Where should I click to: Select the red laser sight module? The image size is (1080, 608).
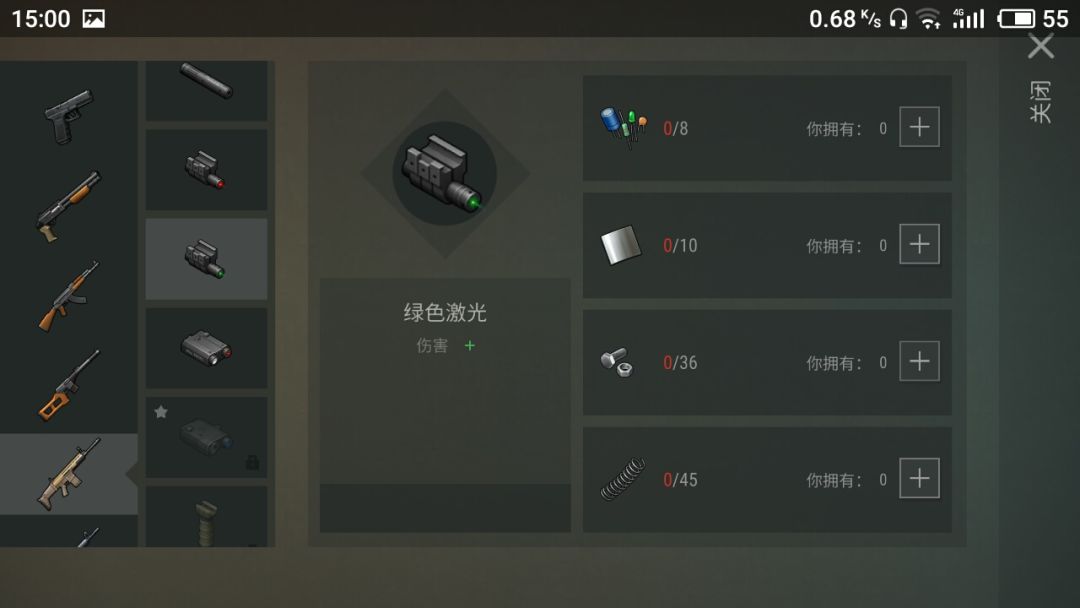(x=207, y=169)
